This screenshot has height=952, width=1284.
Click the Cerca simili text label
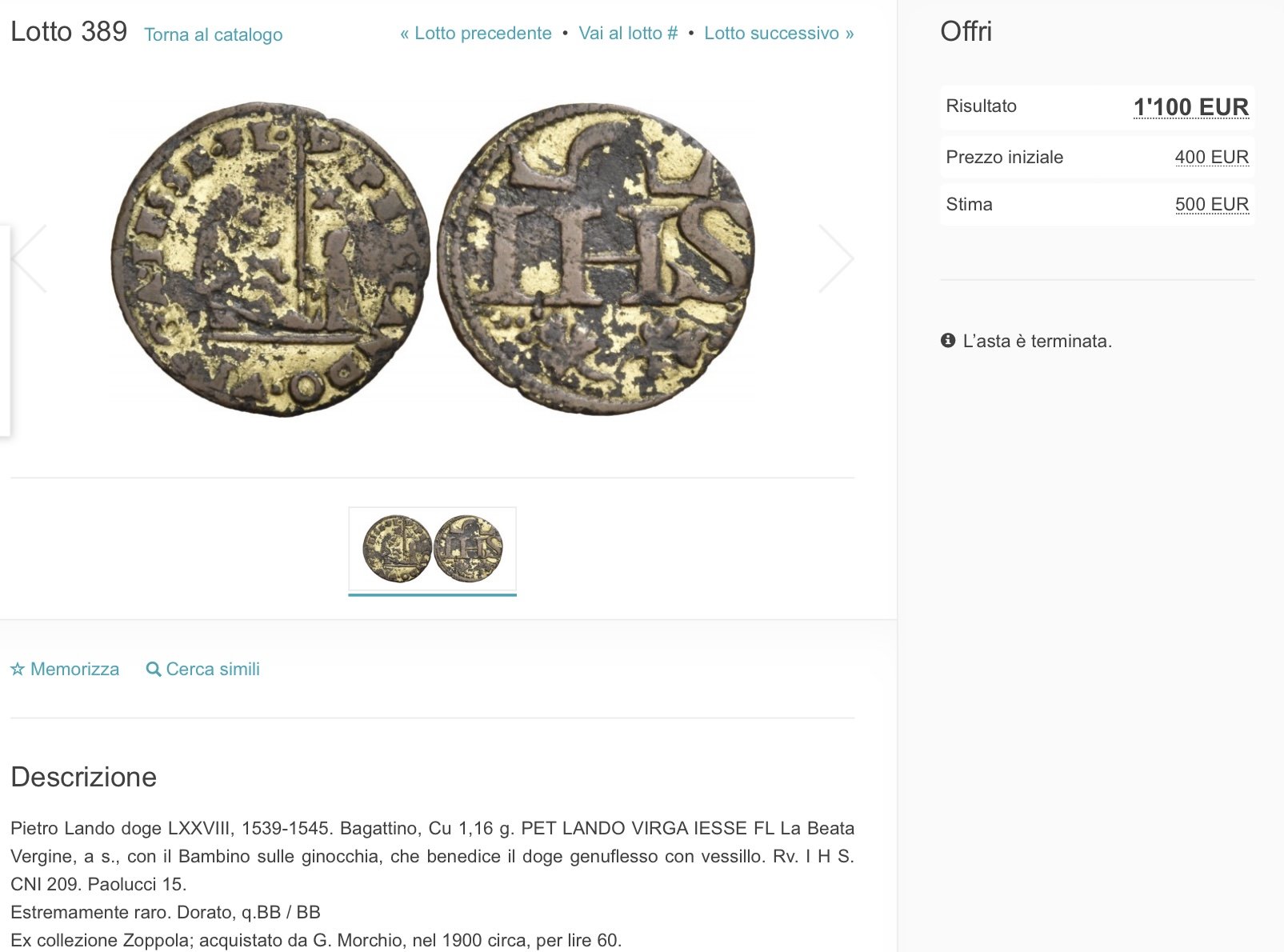pos(213,669)
